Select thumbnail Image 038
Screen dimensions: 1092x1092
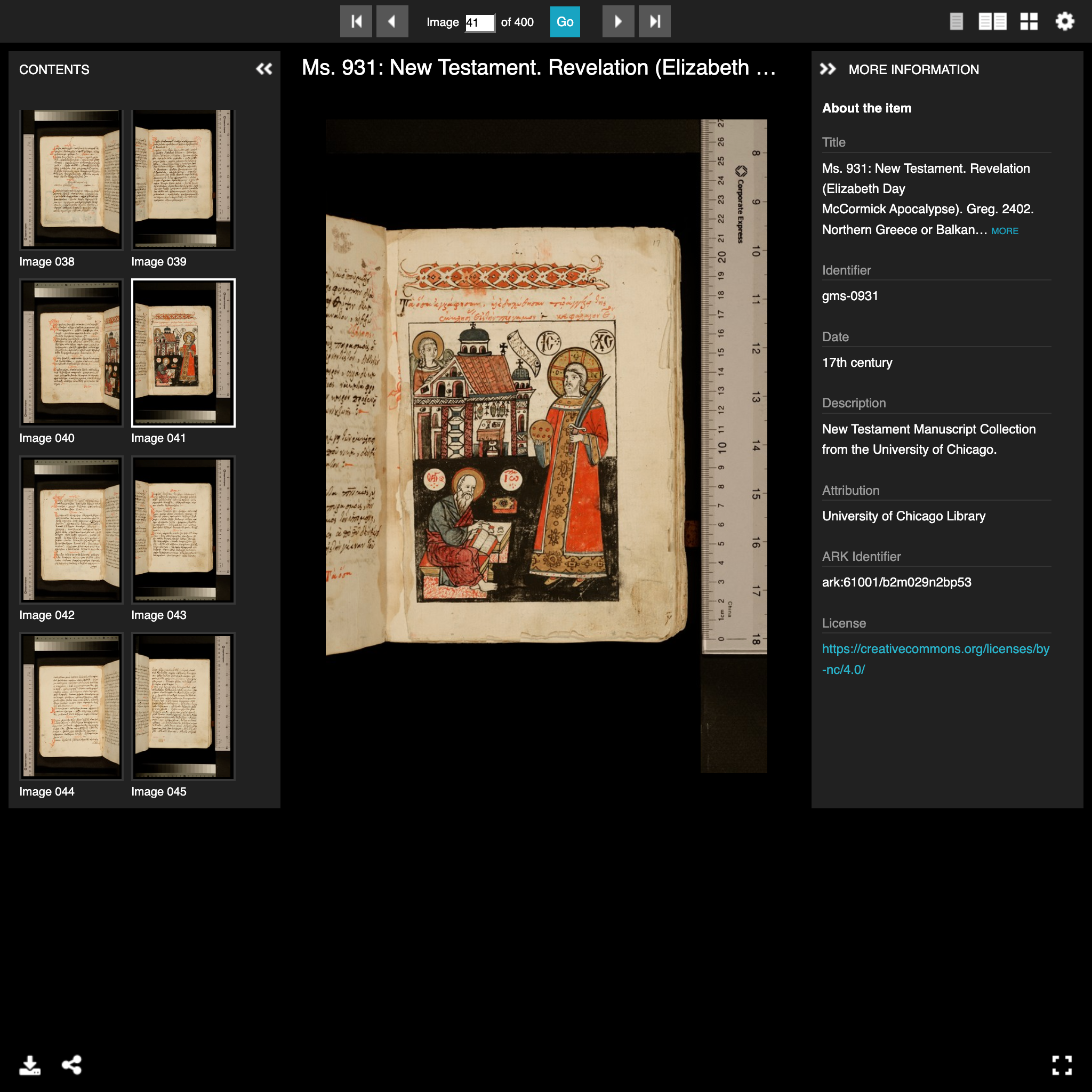pos(71,180)
